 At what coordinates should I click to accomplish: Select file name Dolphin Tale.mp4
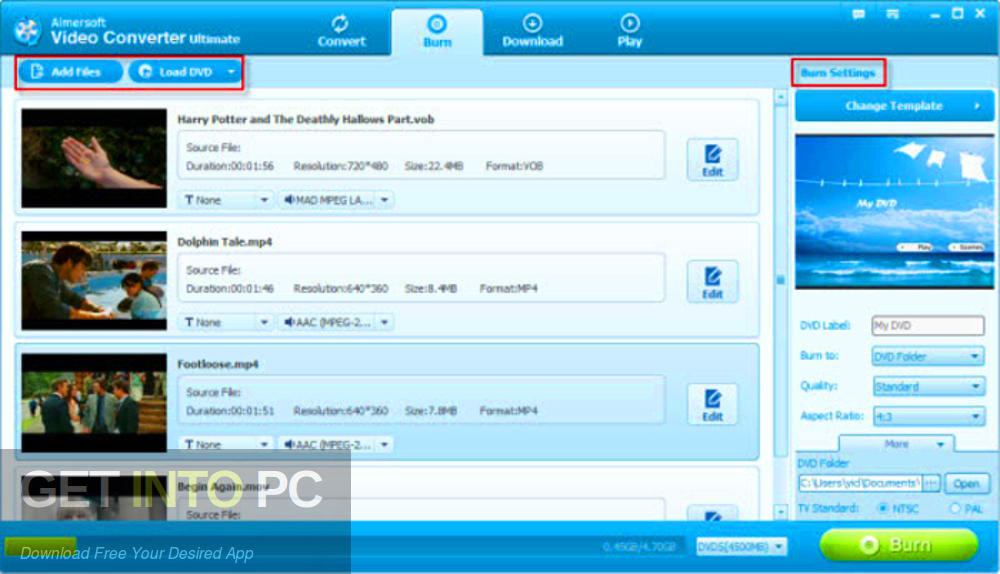224,242
